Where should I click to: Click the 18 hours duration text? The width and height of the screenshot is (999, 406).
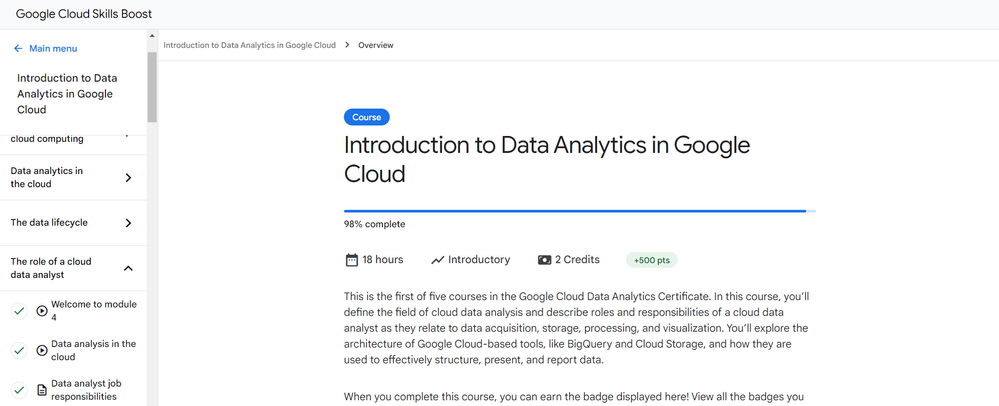click(383, 260)
